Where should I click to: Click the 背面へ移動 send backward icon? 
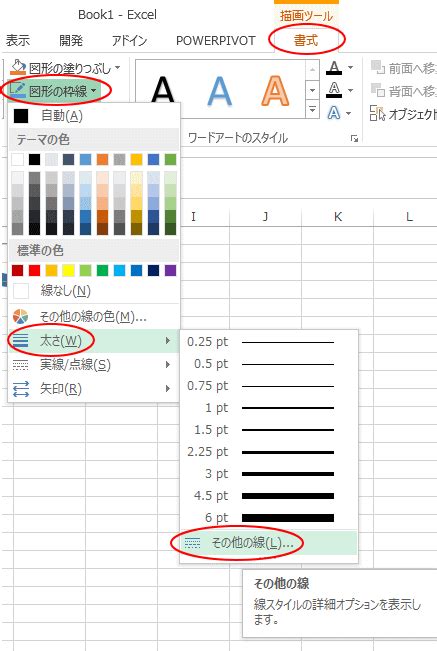click(378, 90)
